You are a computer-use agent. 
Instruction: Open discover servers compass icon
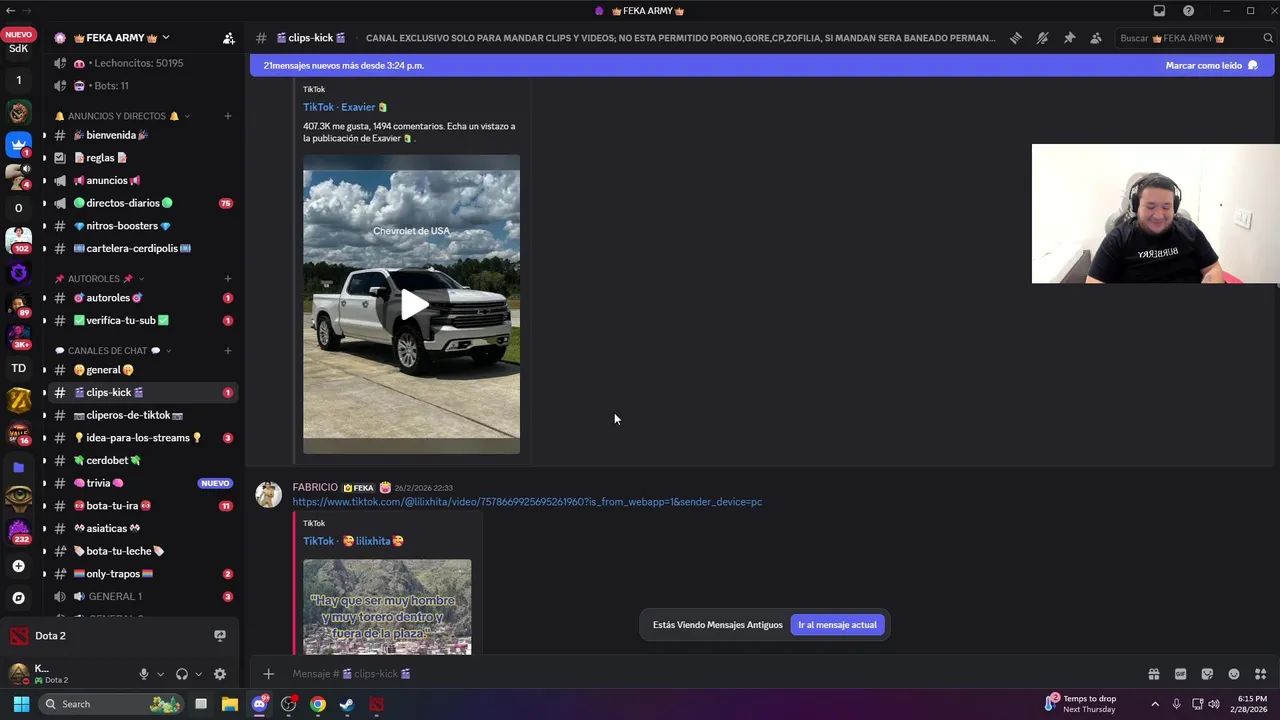(x=18, y=598)
